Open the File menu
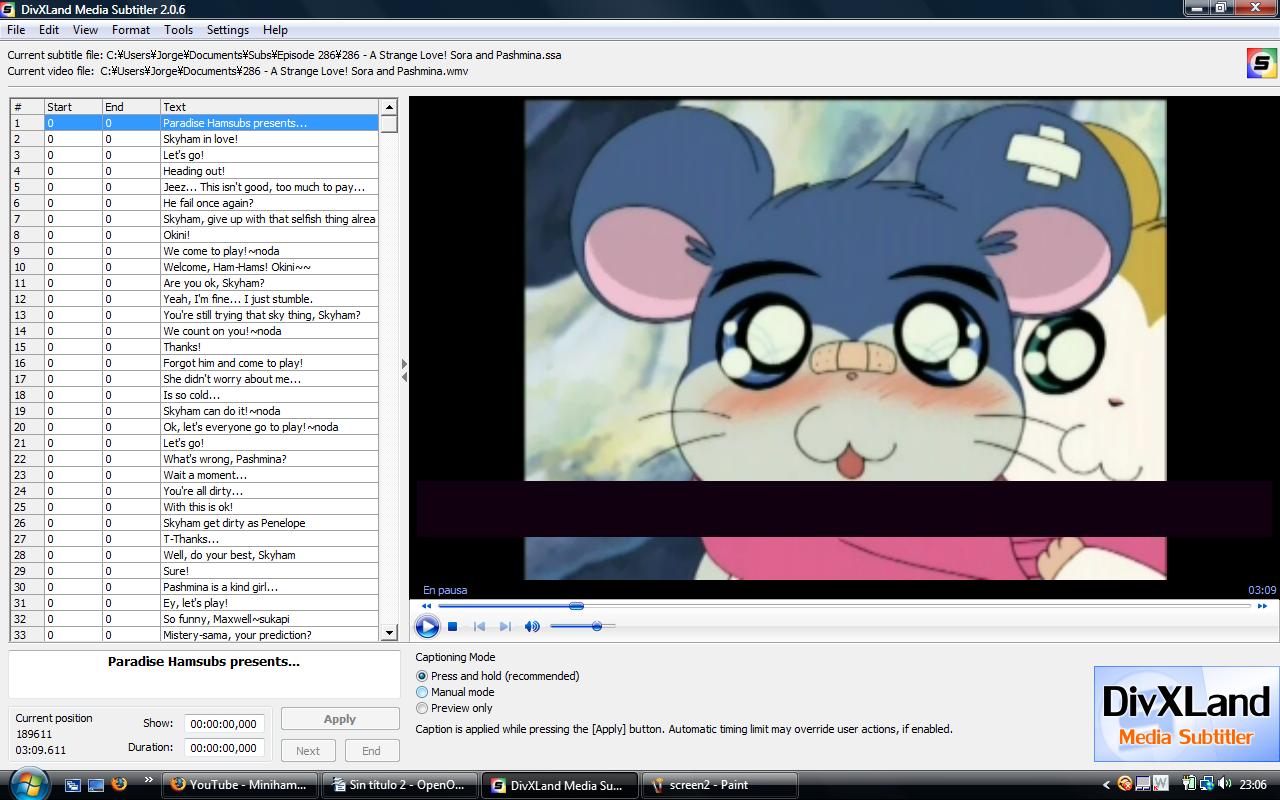 [x=16, y=30]
